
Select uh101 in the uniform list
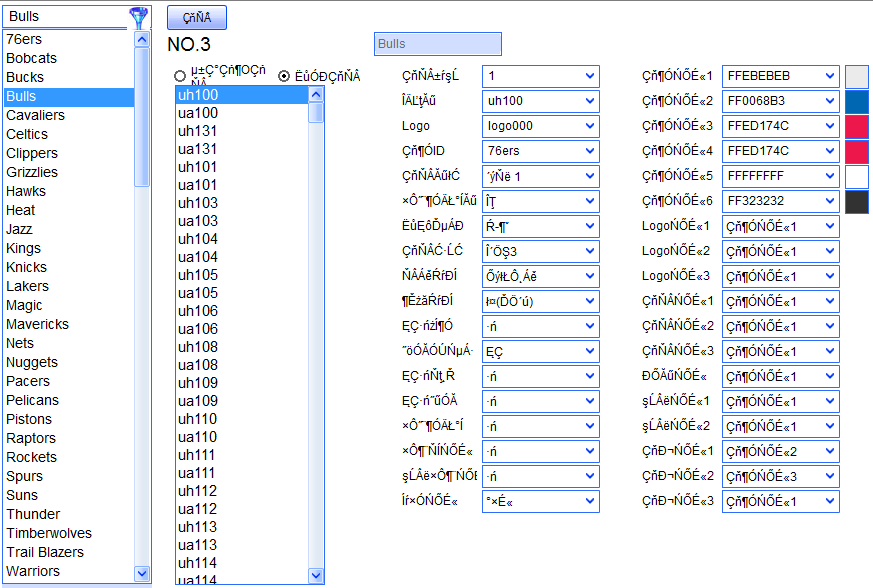(x=242, y=167)
